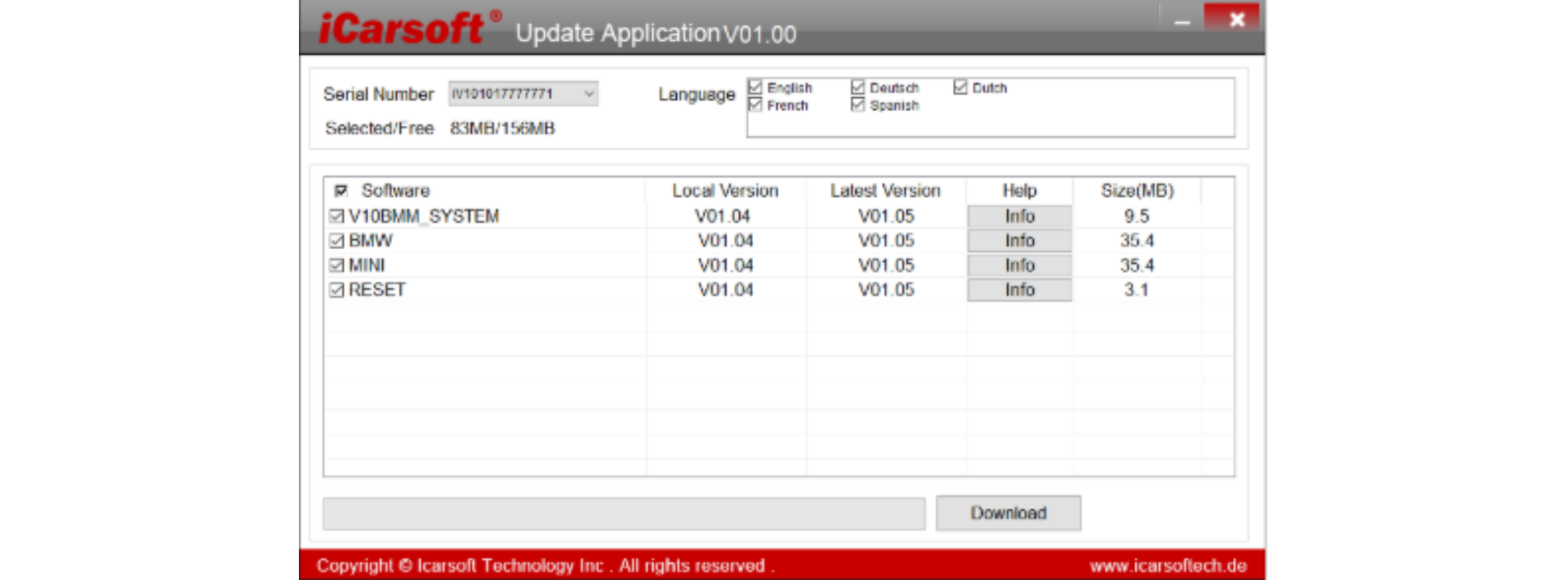
Task: Toggle the Dutch language checkbox
Action: [x=960, y=87]
